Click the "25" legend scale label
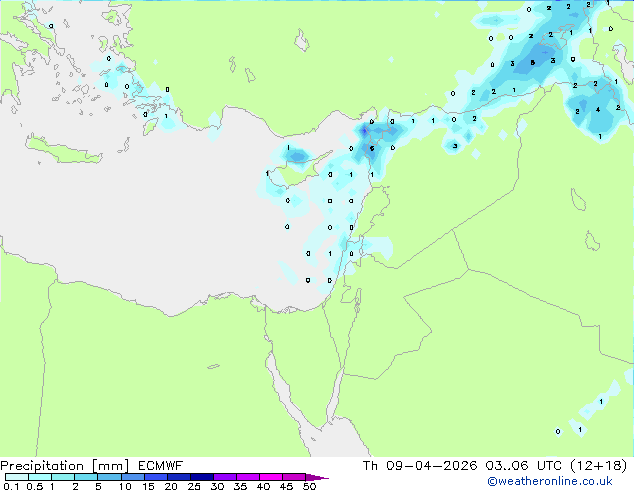 point(194,486)
